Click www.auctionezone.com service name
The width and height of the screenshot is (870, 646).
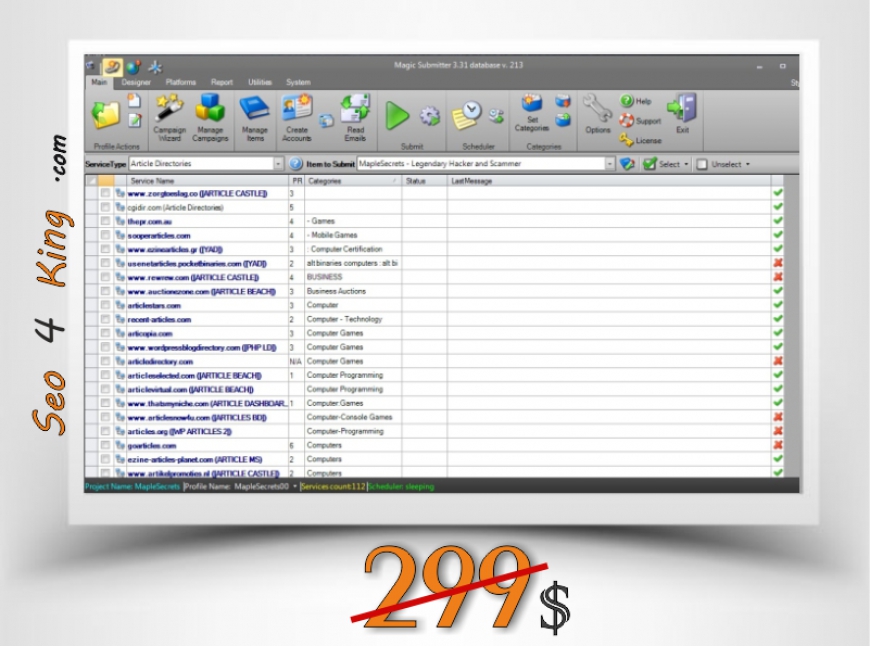(201, 291)
